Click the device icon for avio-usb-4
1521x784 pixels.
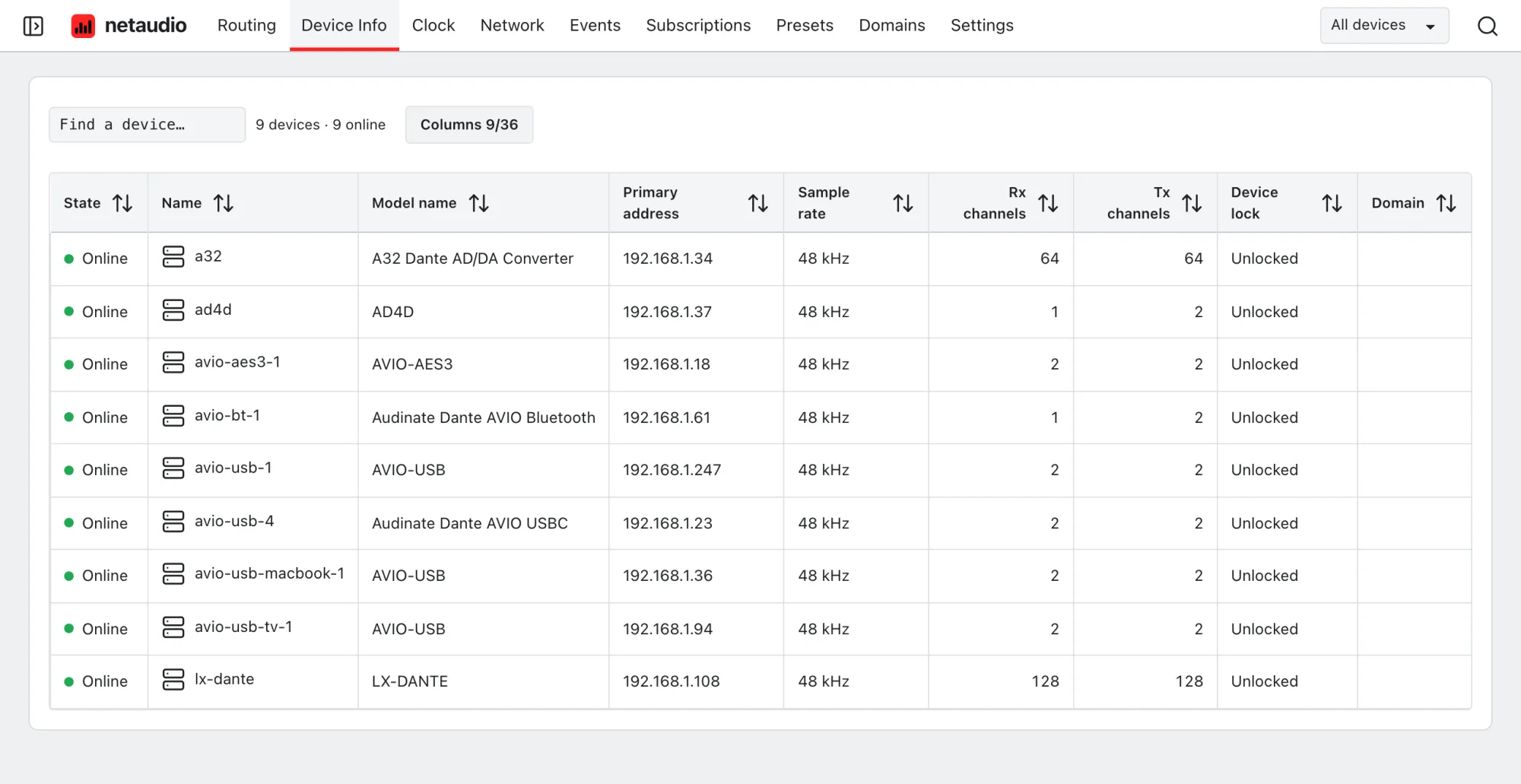[173, 522]
